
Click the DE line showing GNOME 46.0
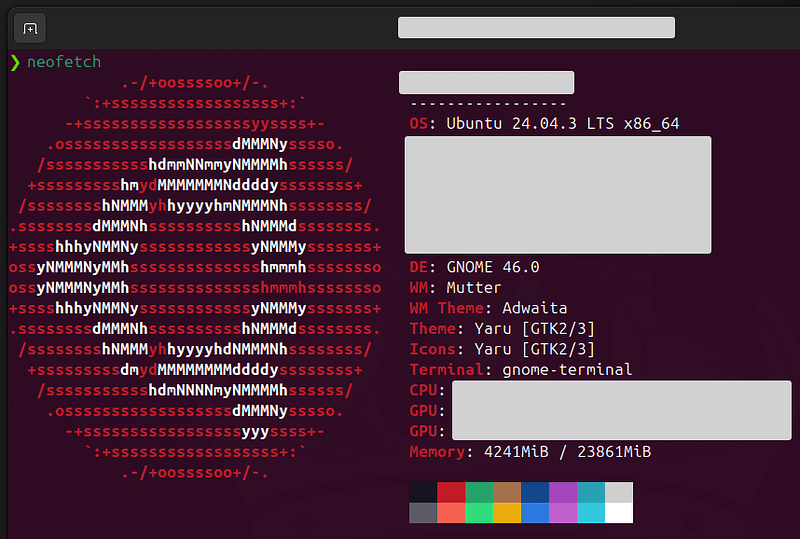474,267
